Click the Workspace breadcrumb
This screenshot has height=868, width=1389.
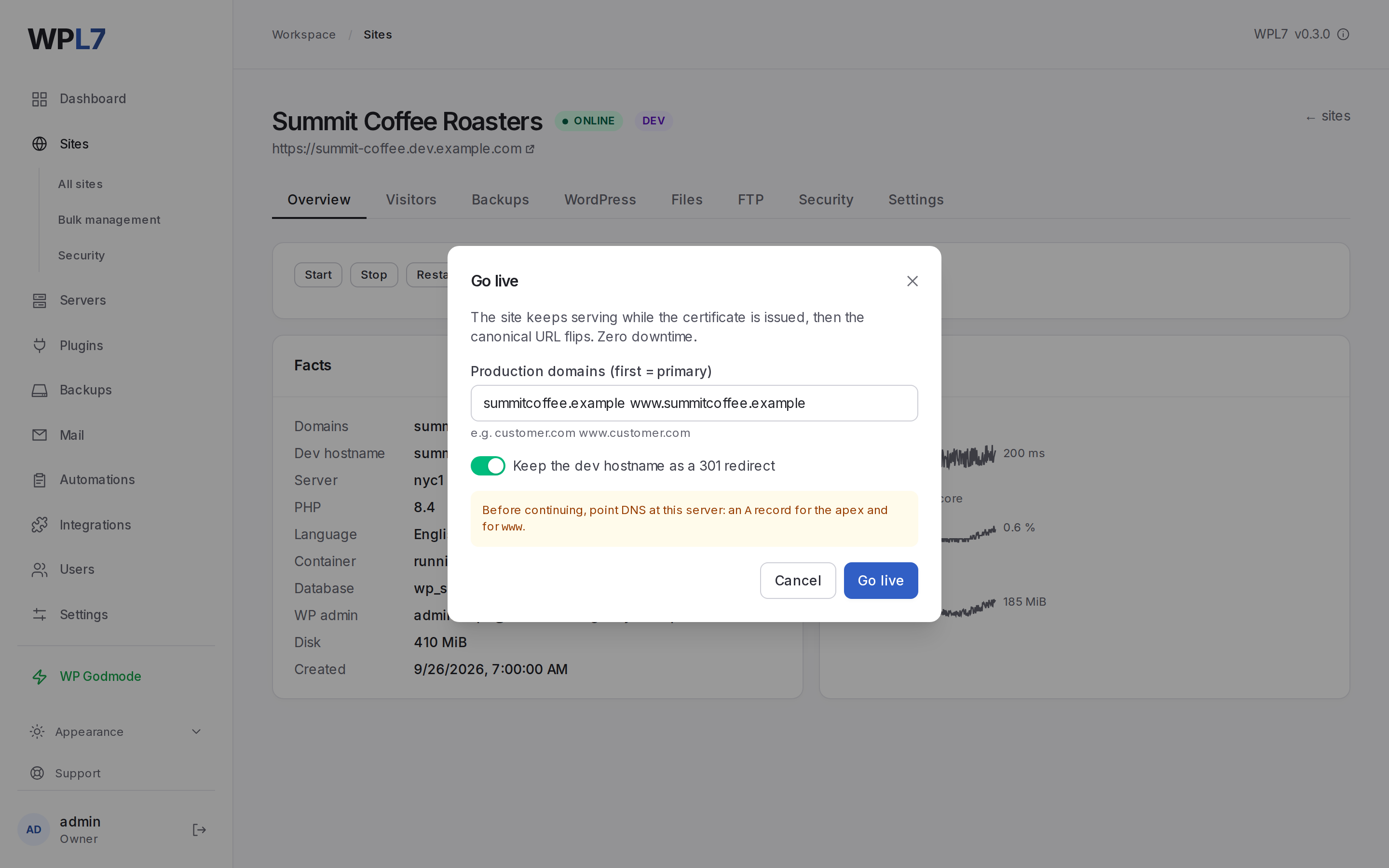(x=304, y=34)
